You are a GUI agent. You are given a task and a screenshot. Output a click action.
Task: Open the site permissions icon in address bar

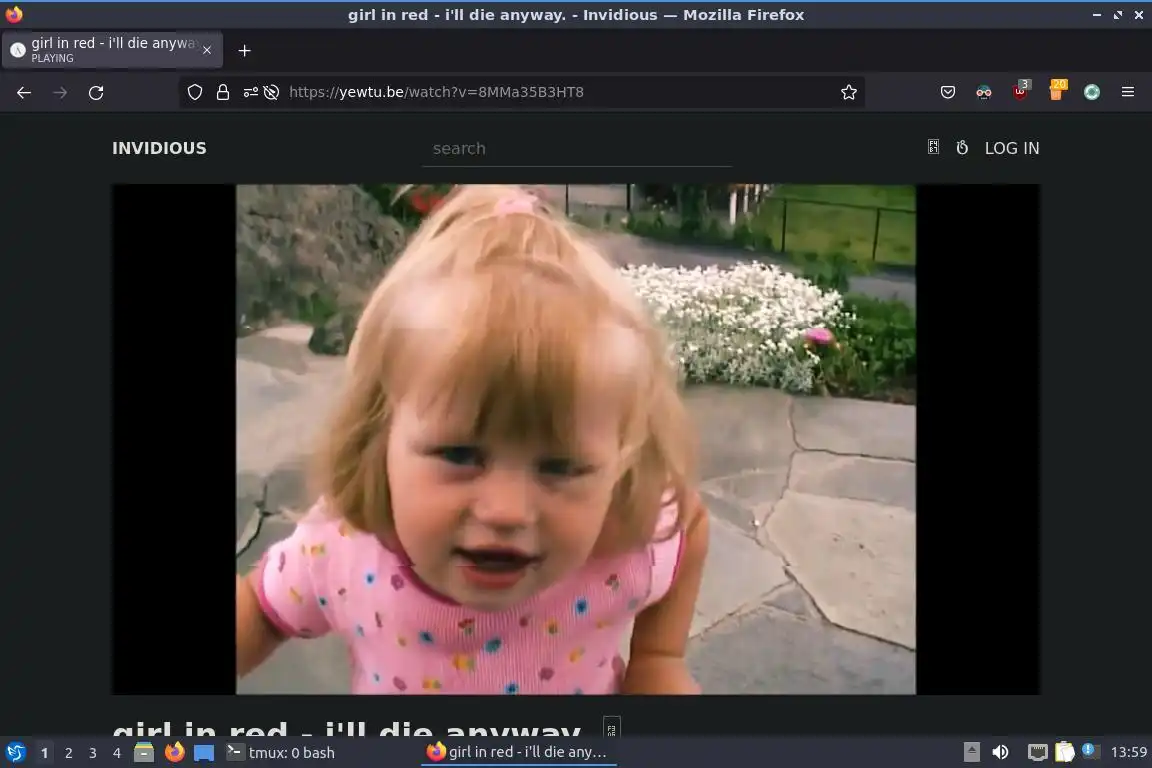(x=251, y=92)
